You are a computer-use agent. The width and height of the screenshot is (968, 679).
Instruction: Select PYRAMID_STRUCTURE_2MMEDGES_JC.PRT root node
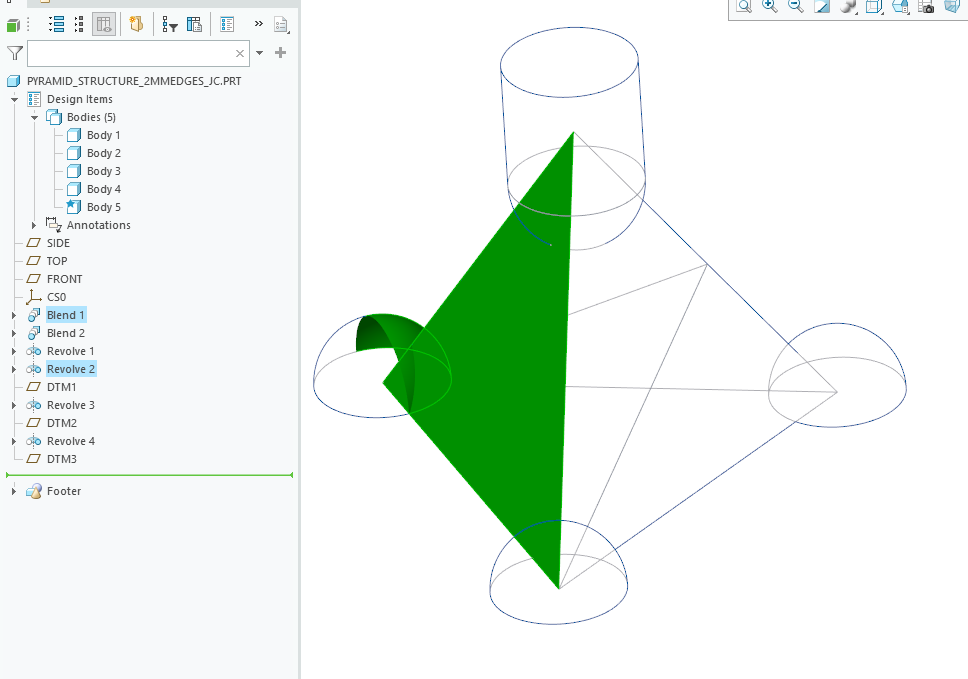coord(134,81)
